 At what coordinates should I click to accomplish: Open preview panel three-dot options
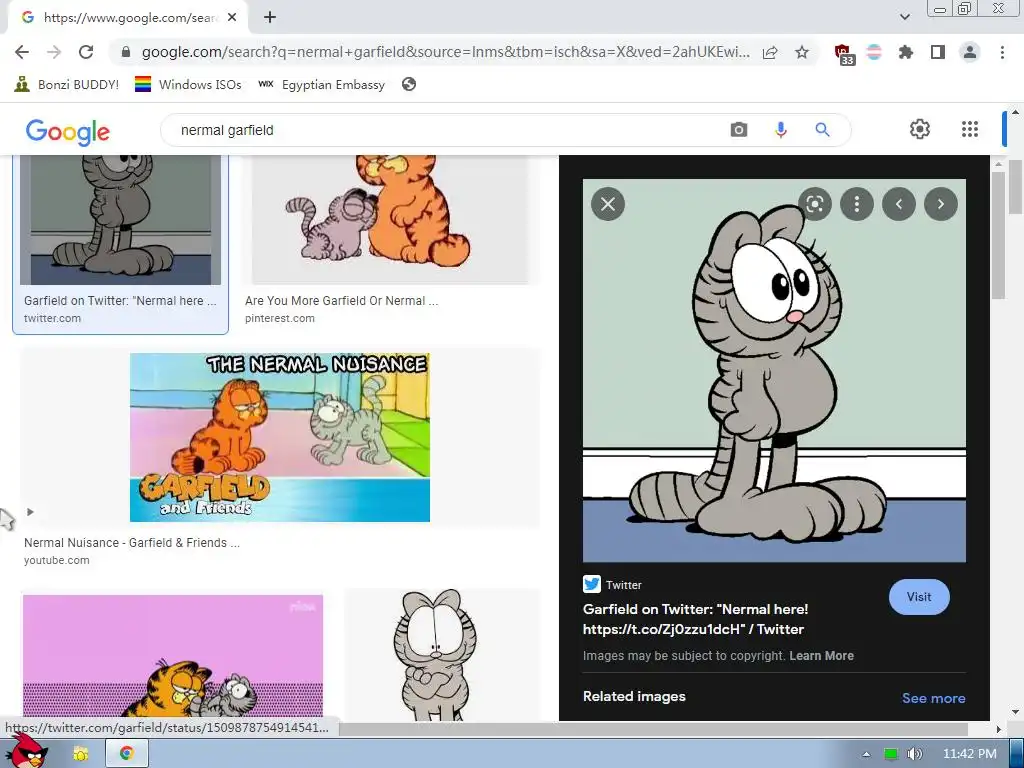click(x=857, y=204)
